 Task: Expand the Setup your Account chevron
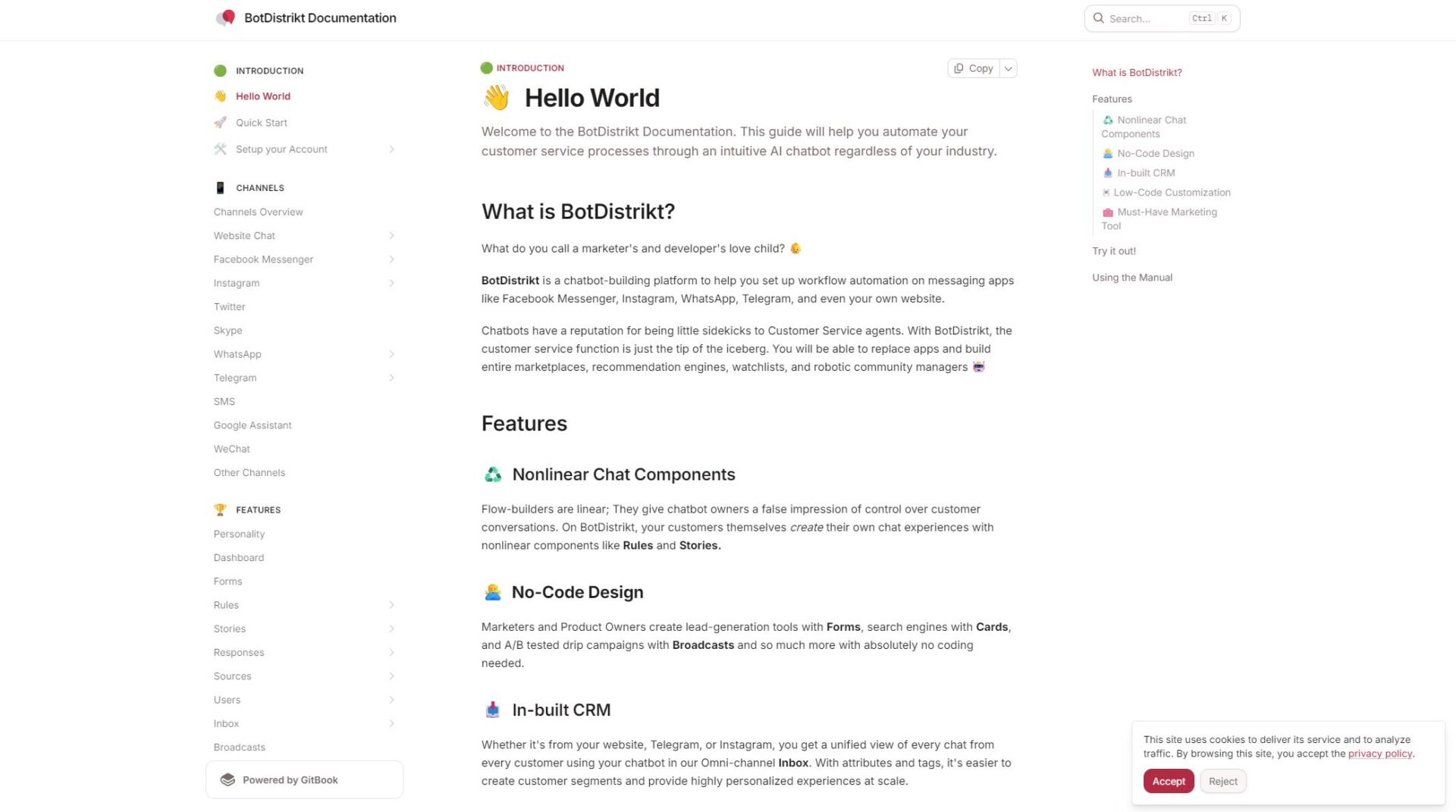391,149
